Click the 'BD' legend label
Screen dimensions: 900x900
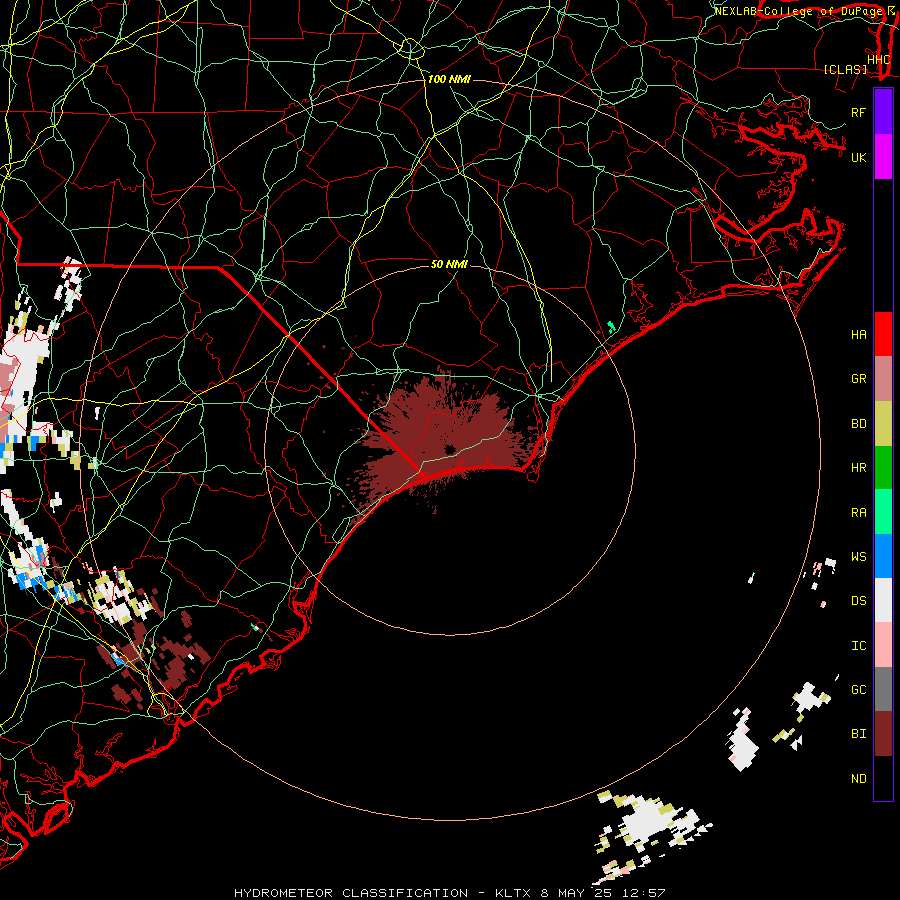(859, 424)
